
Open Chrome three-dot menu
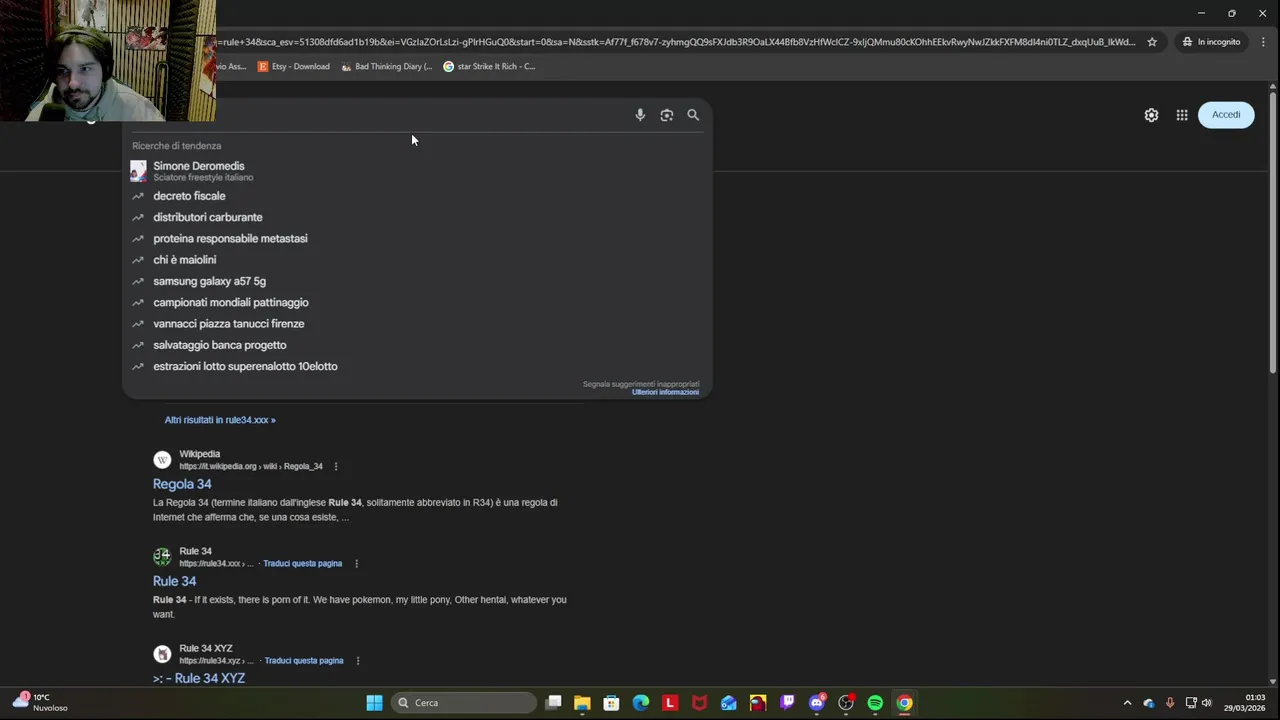pos(1264,42)
